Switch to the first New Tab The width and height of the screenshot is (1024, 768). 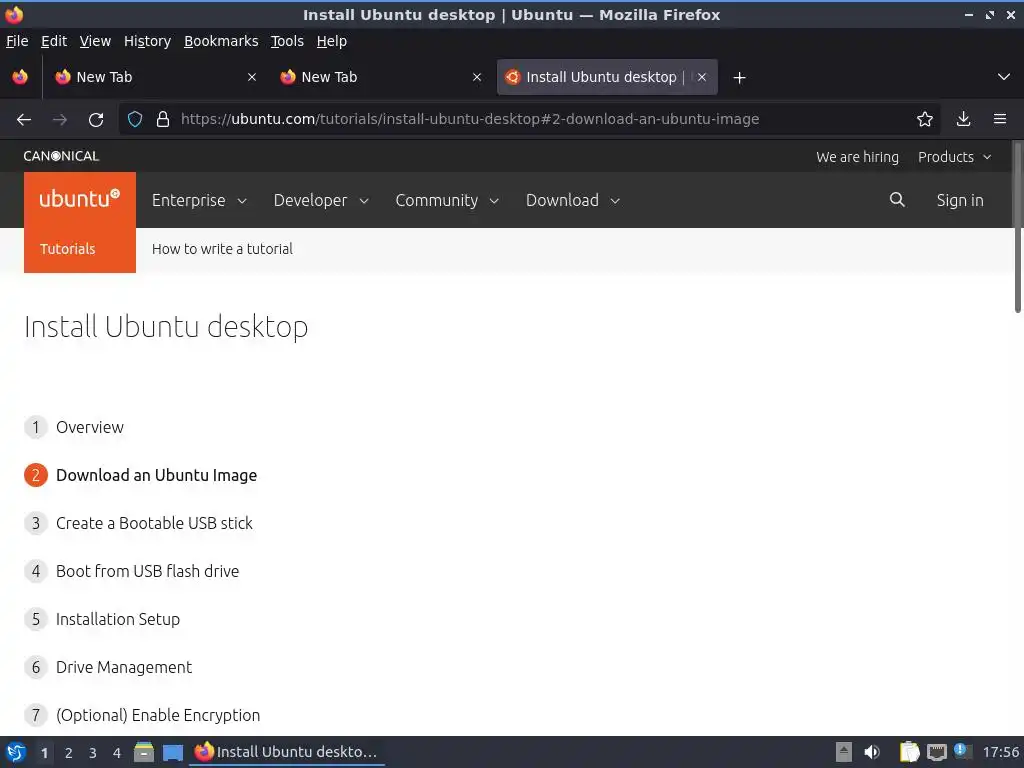(x=155, y=77)
